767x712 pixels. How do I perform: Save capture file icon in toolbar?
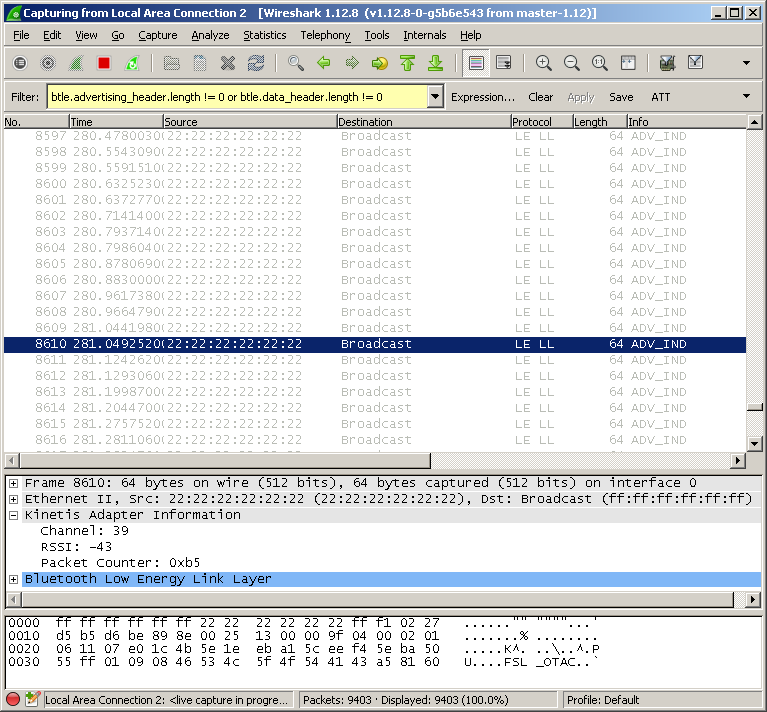point(200,63)
